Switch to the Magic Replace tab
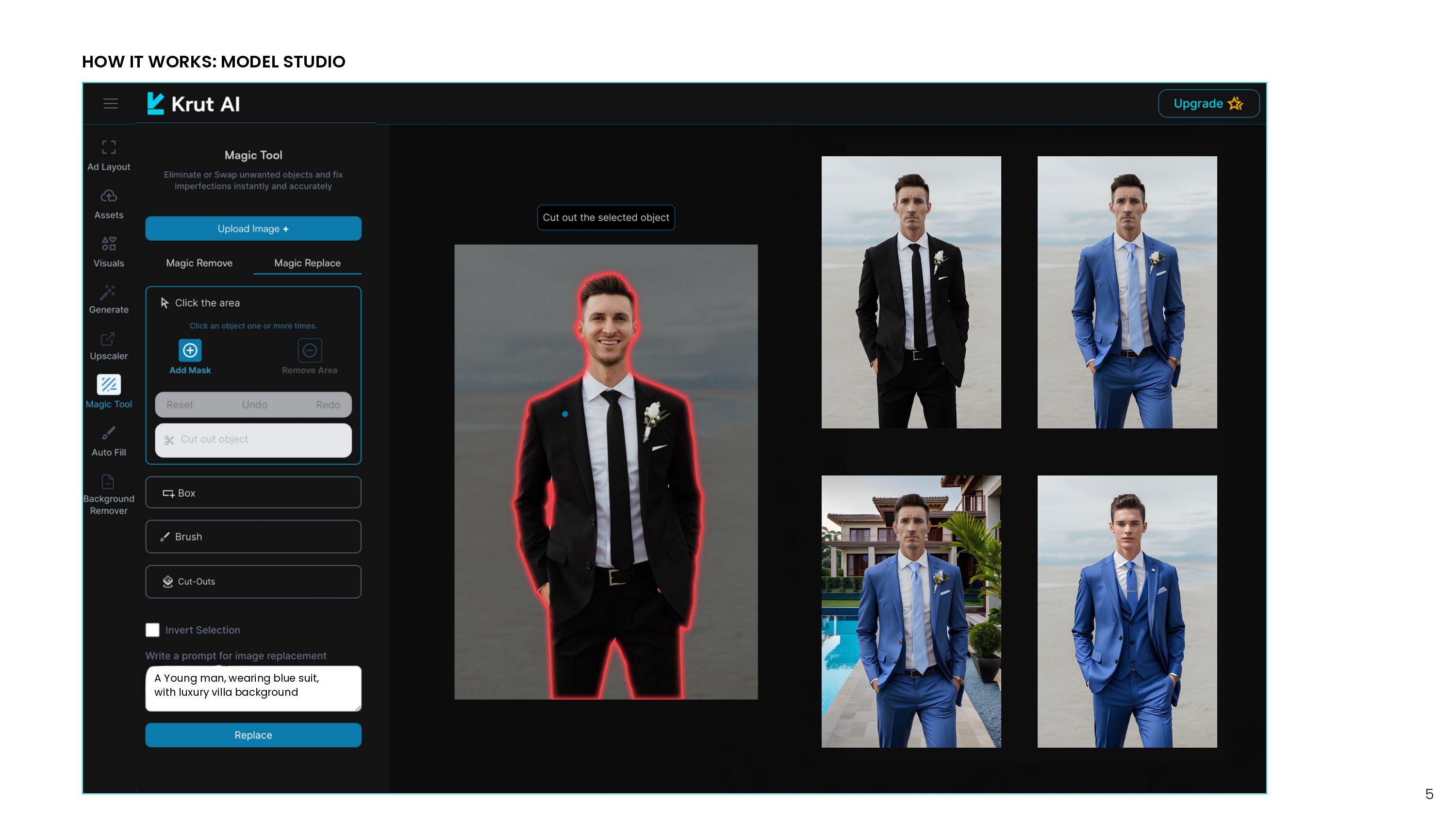 point(307,263)
